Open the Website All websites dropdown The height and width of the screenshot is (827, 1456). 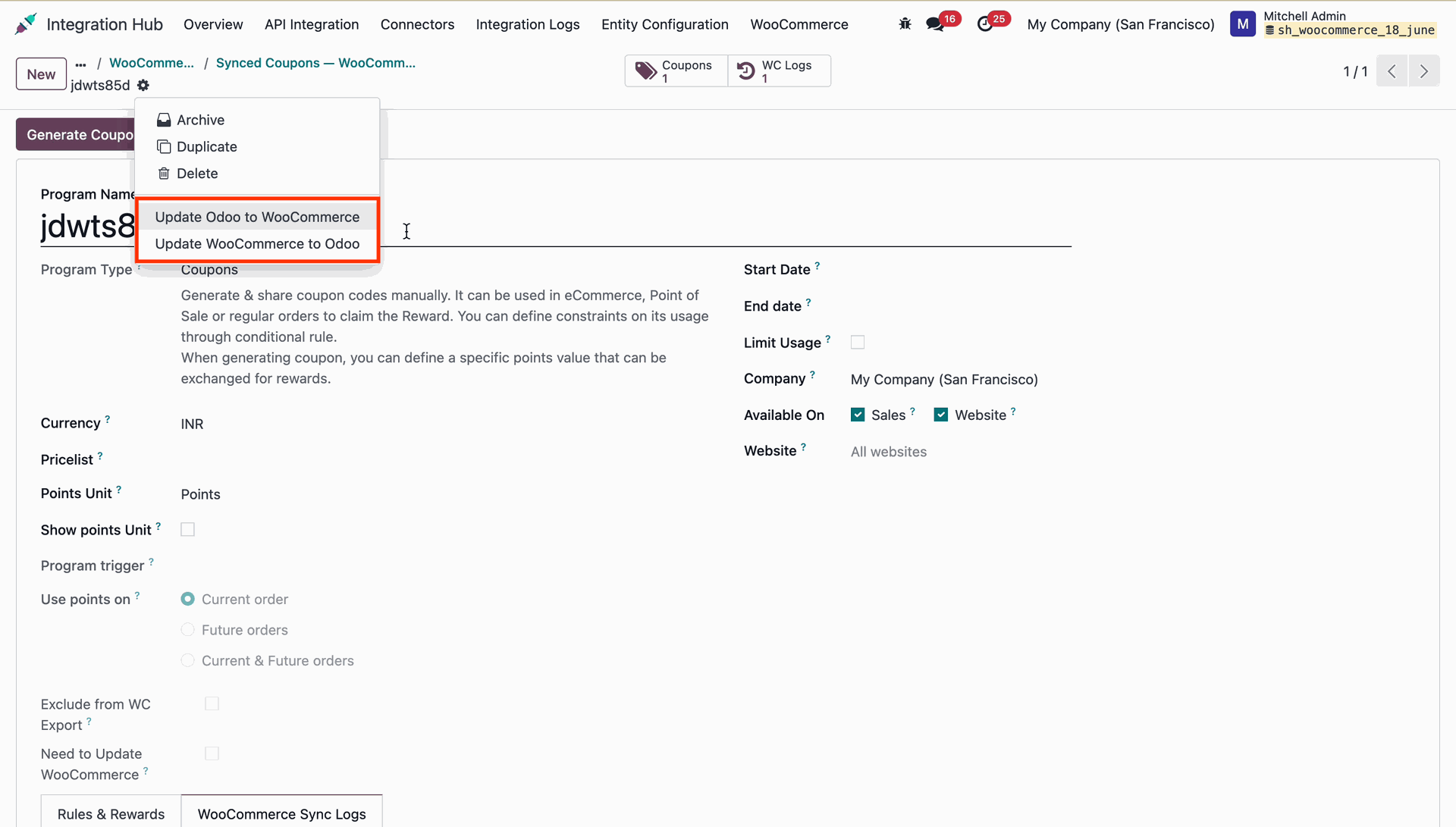pyautogui.click(x=961, y=452)
